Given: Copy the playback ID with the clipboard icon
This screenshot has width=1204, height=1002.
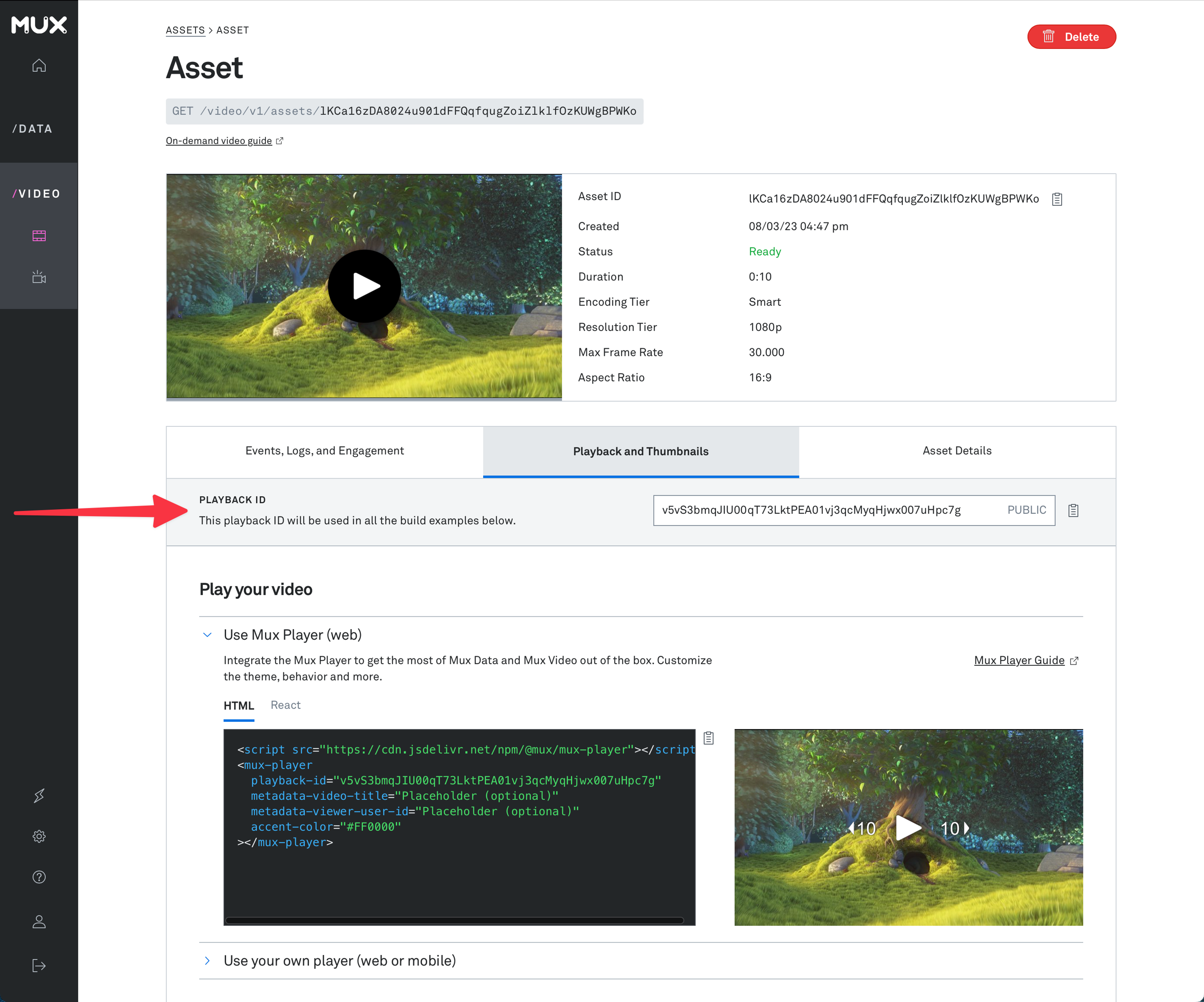Looking at the screenshot, I should tap(1073, 511).
